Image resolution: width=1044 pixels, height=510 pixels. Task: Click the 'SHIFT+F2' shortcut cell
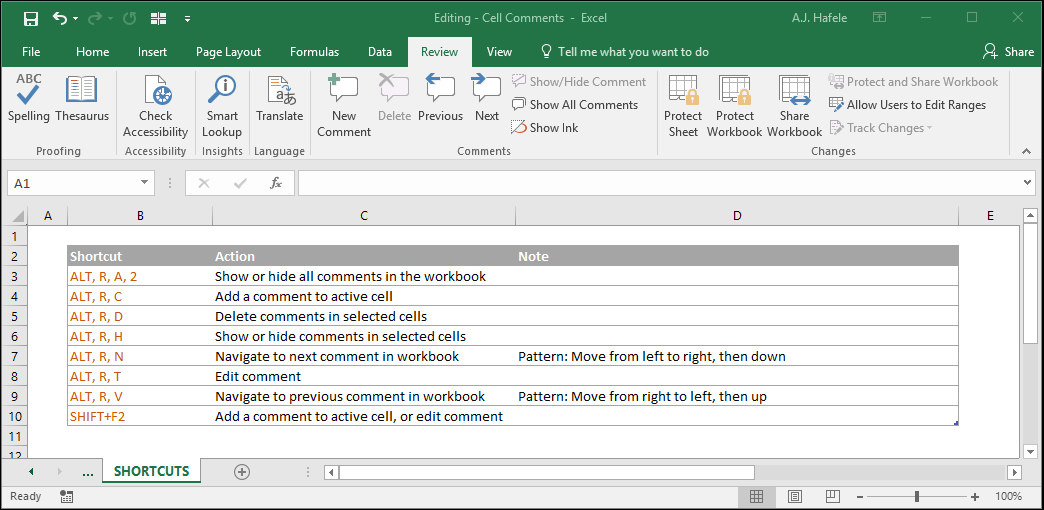coord(139,416)
